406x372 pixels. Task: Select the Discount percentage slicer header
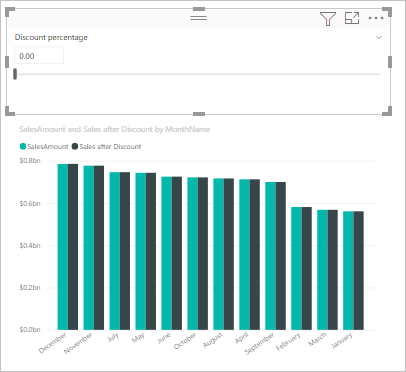point(51,37)
